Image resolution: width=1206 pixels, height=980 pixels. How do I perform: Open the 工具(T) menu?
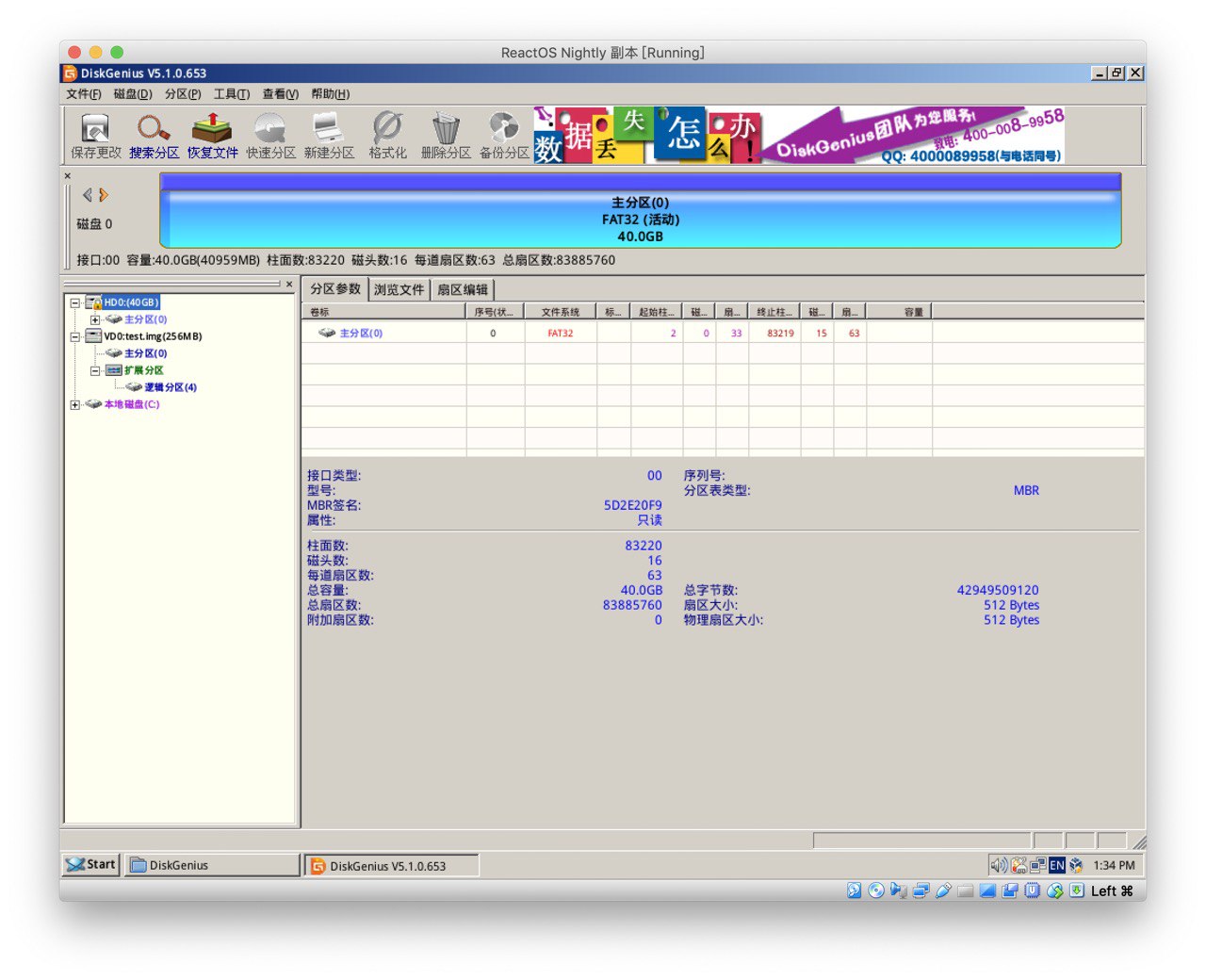tap(232, 94)
